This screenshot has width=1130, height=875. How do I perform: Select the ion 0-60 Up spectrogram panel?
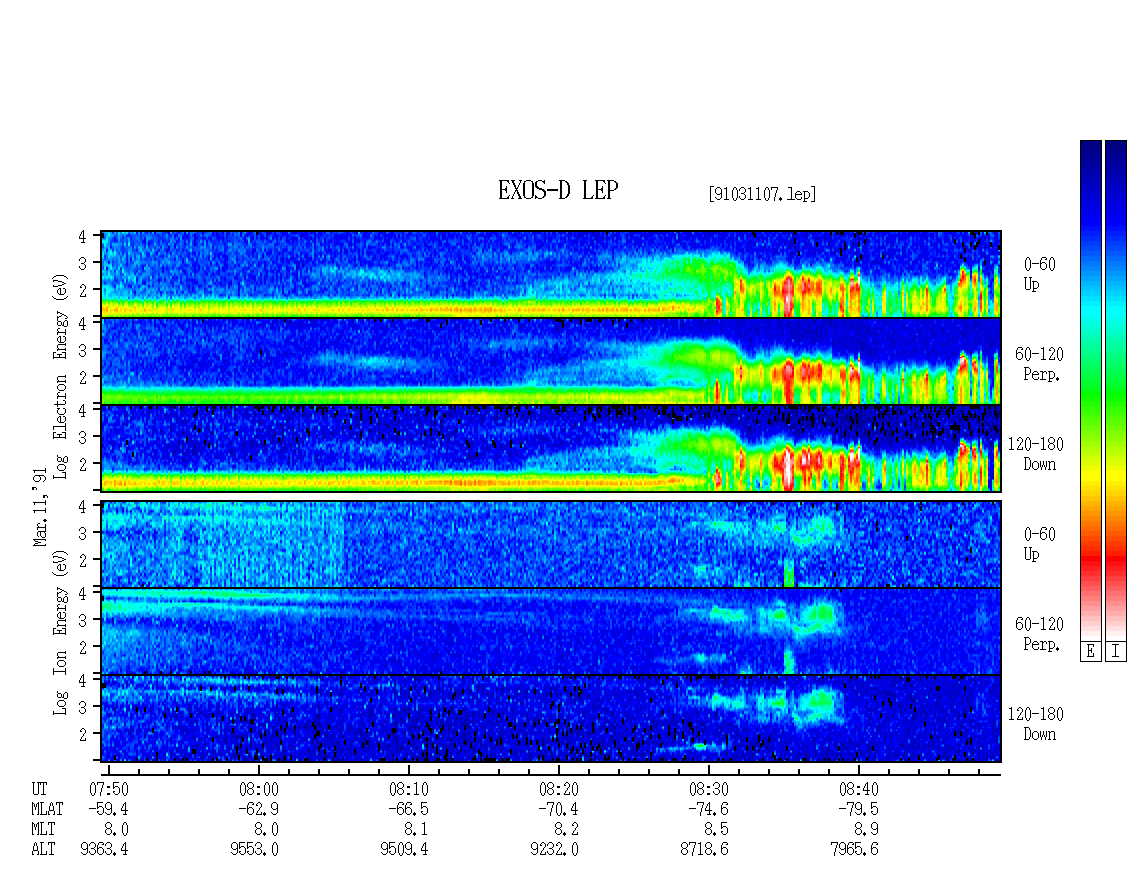551,544
